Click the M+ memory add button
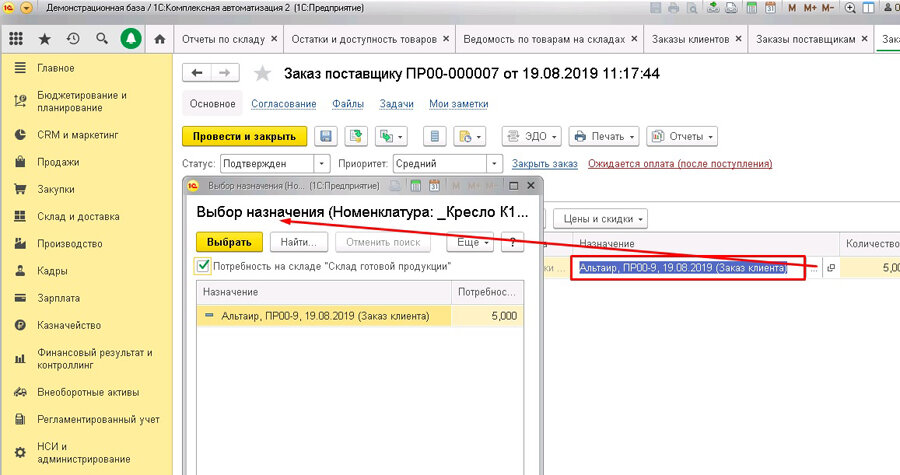The height and width of the screenshot is (475, 900). (810, 8)
